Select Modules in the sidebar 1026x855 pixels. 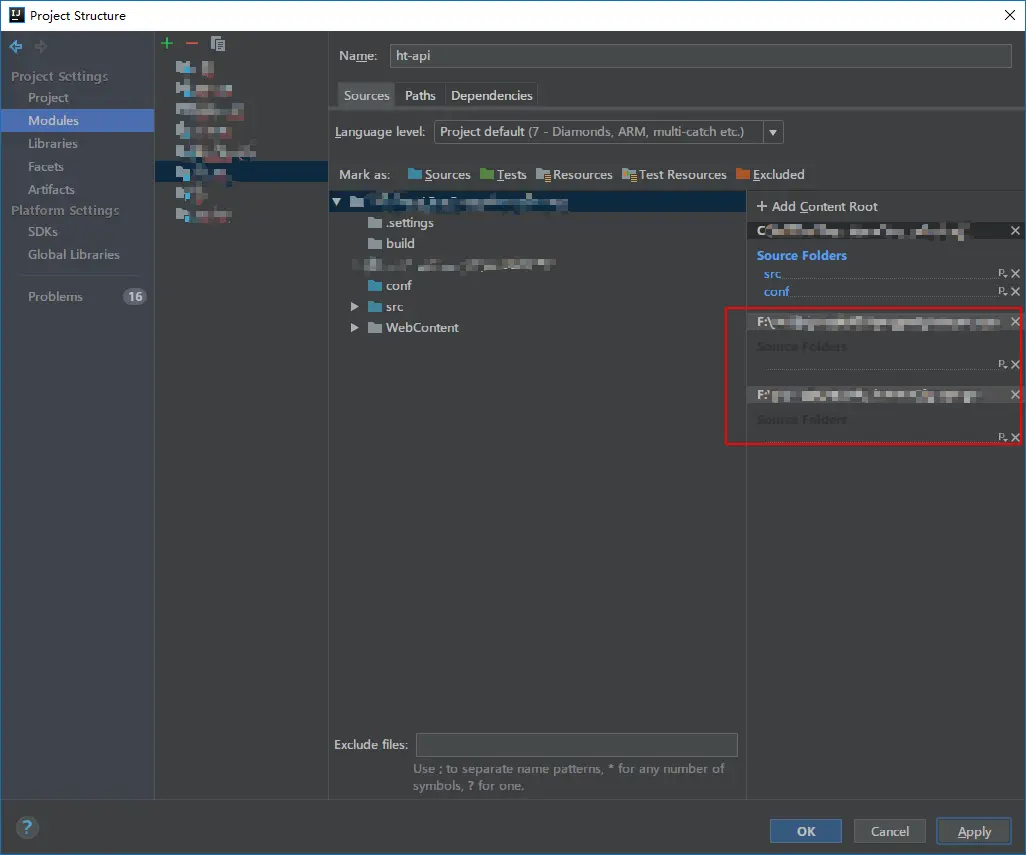click(x=77, y=120)
